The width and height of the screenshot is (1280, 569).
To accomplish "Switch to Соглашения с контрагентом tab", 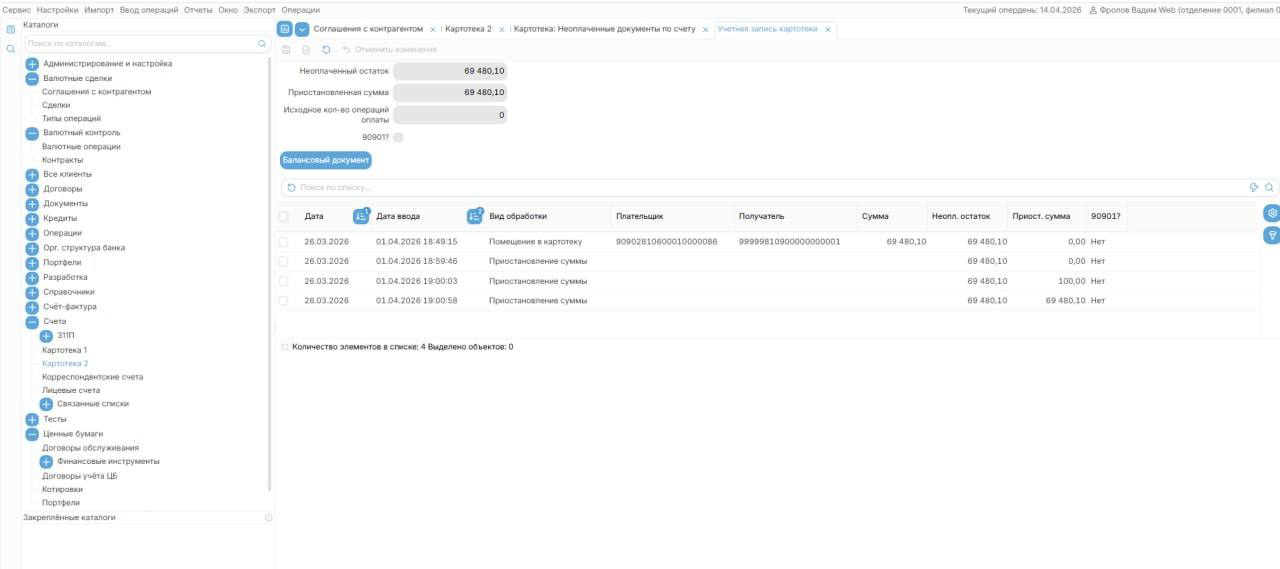I will click(x=368, y=29).
